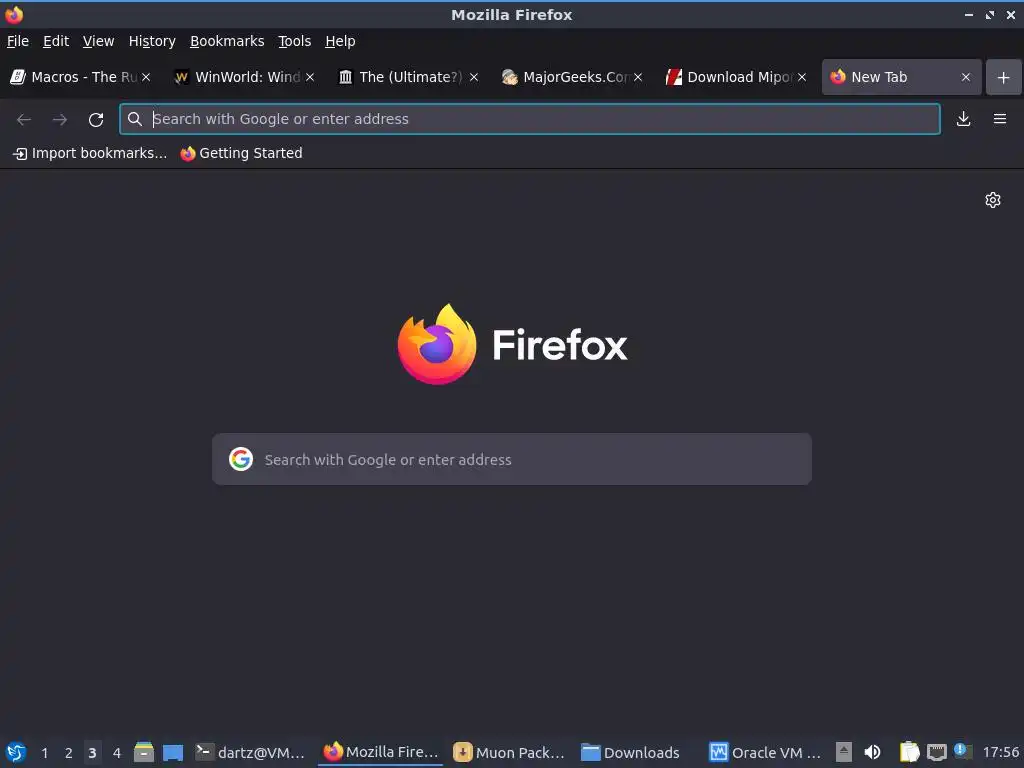The height and width of the screenshot is (768, 1024).
Task: Open Getting Started bookmark
Action: coord(242,153)
